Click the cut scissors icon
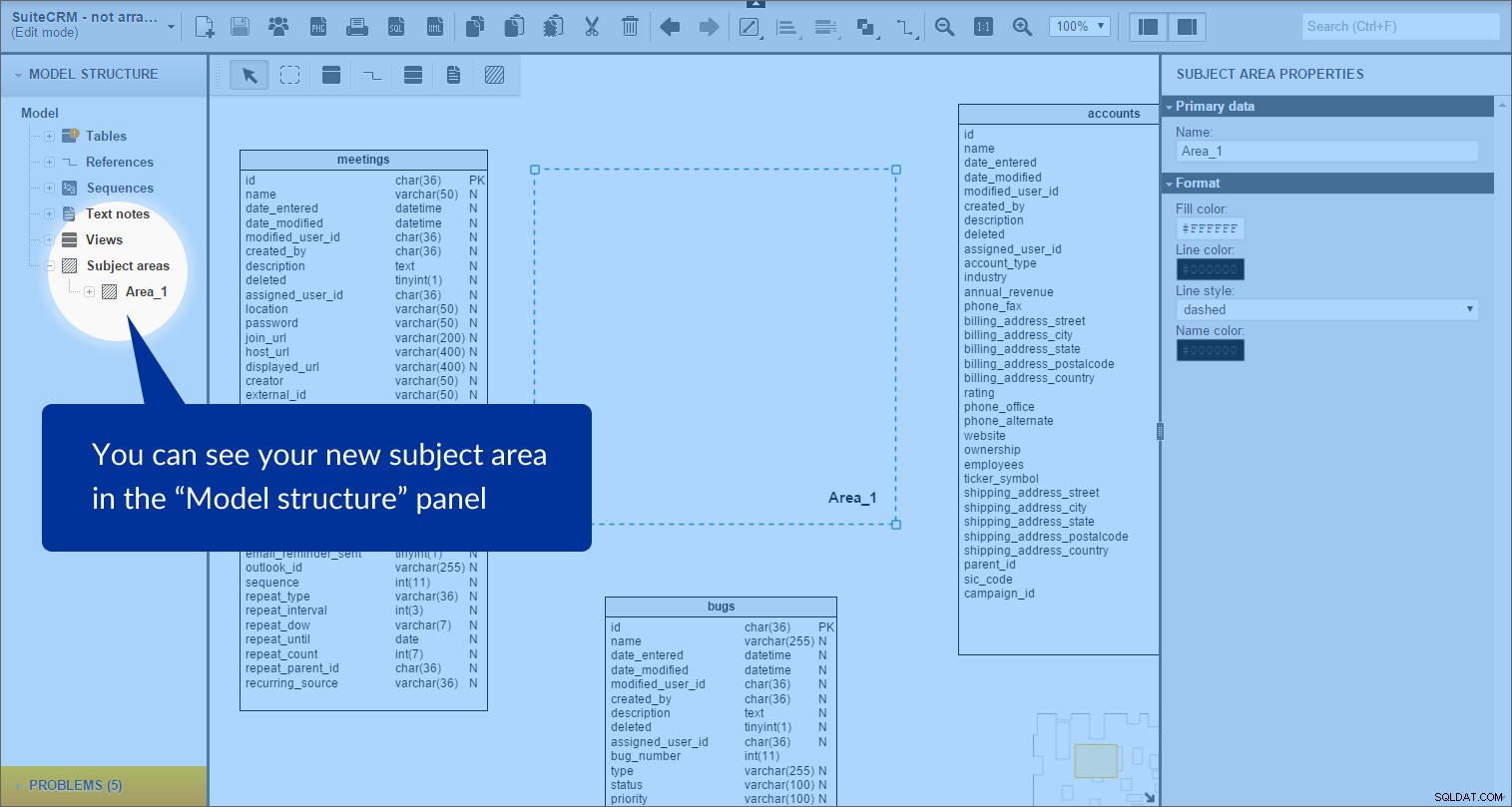 click(592, 27)
